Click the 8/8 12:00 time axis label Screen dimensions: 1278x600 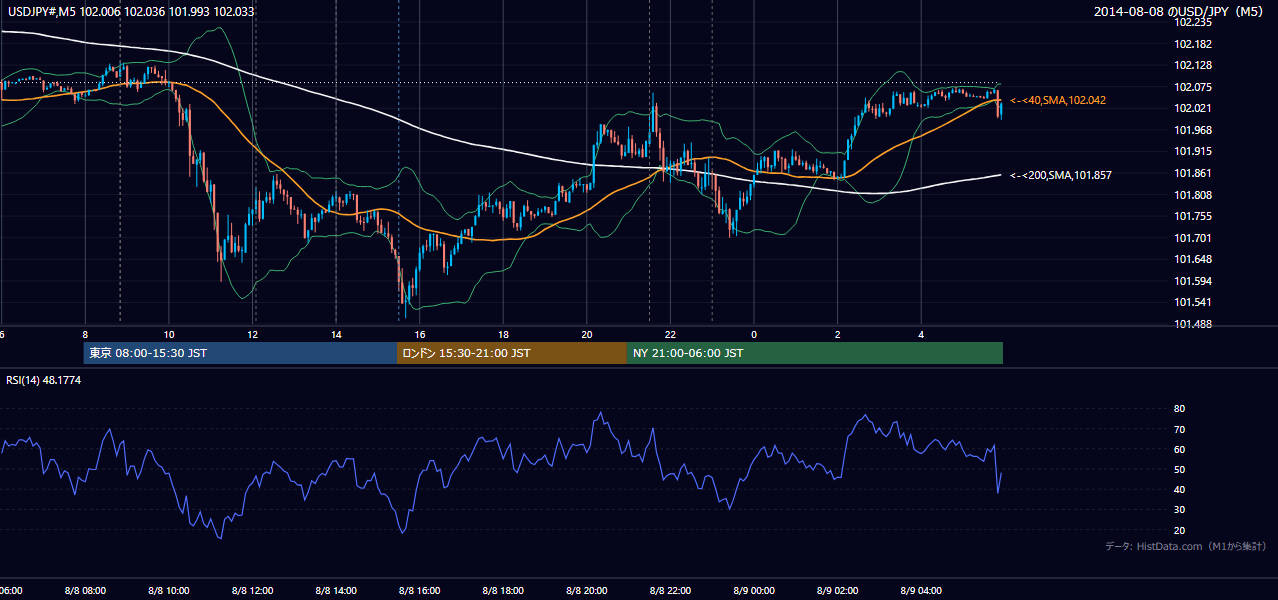252,591
